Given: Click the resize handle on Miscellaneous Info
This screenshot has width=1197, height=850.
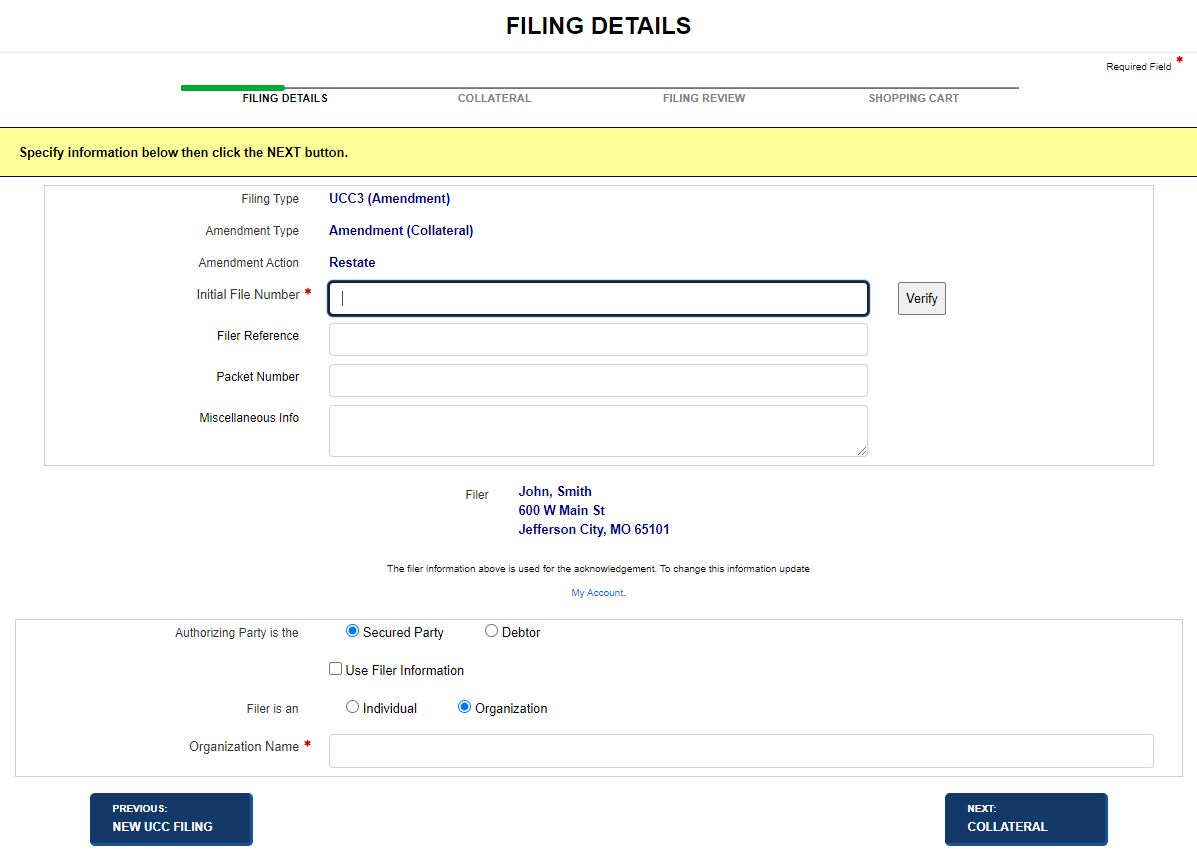Looking at the screenshot, I should [x=862, y=450].
